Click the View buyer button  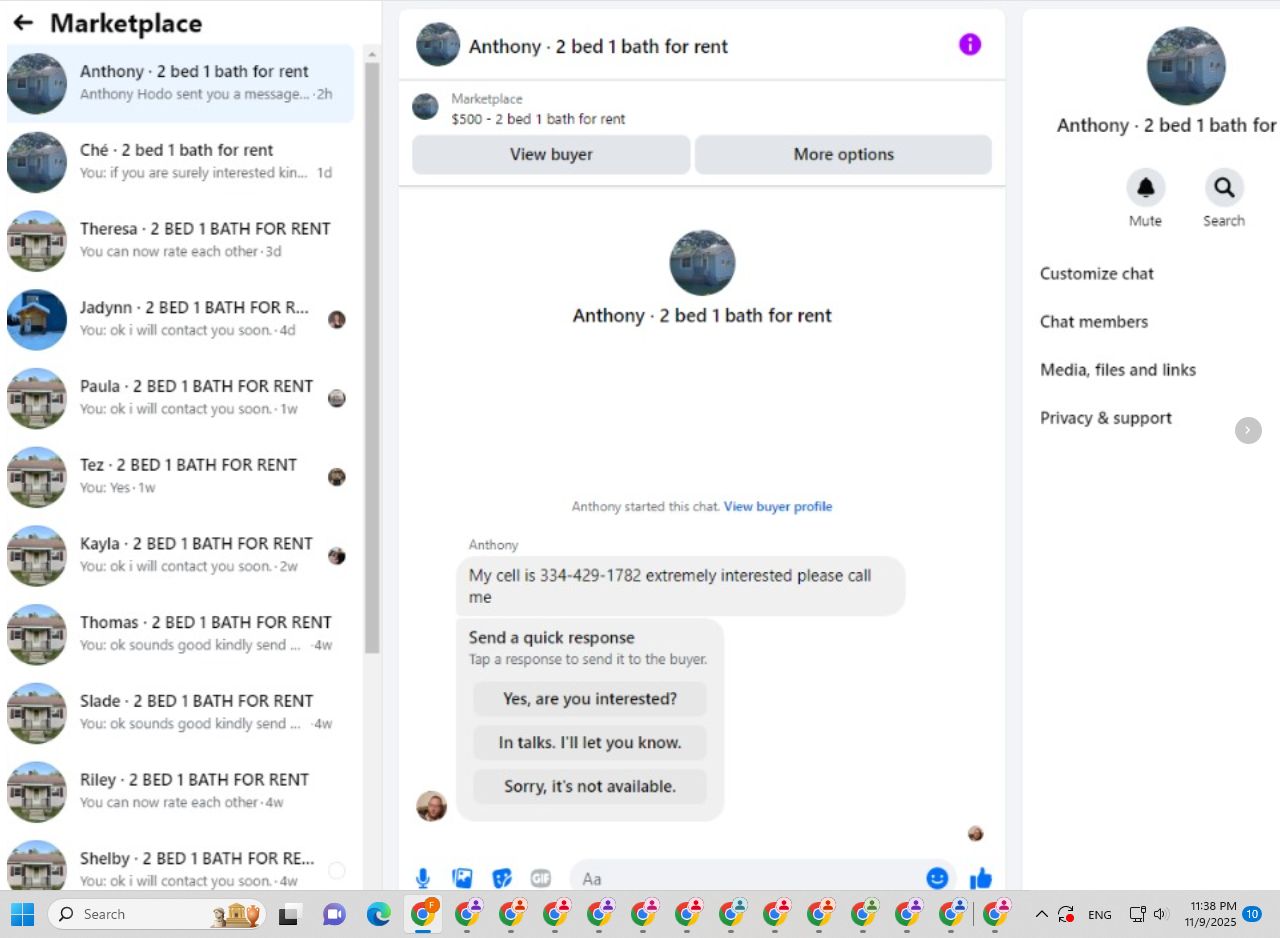pos(551,154)
